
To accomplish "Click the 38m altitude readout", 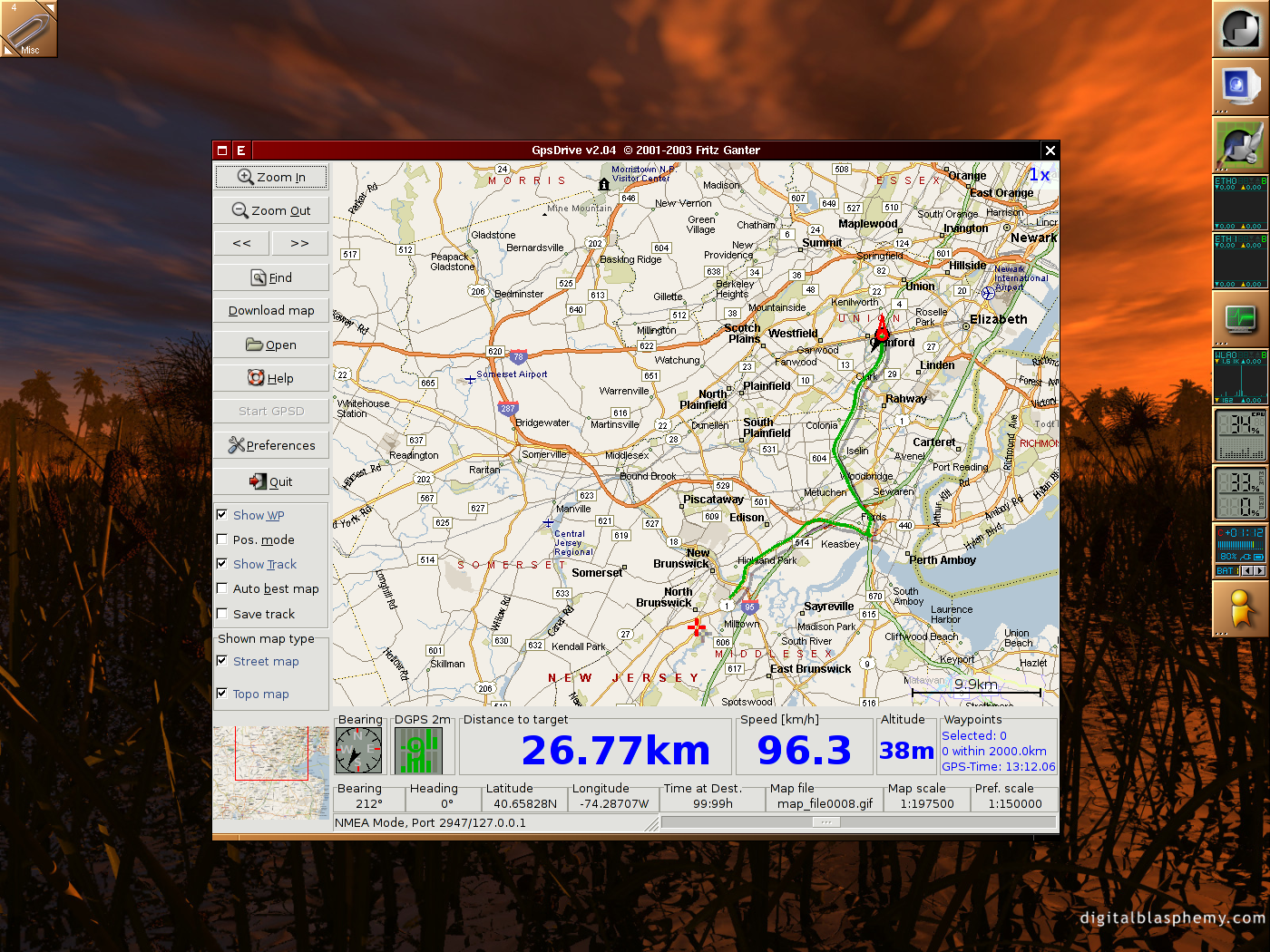I will click(x=906, y=751).
